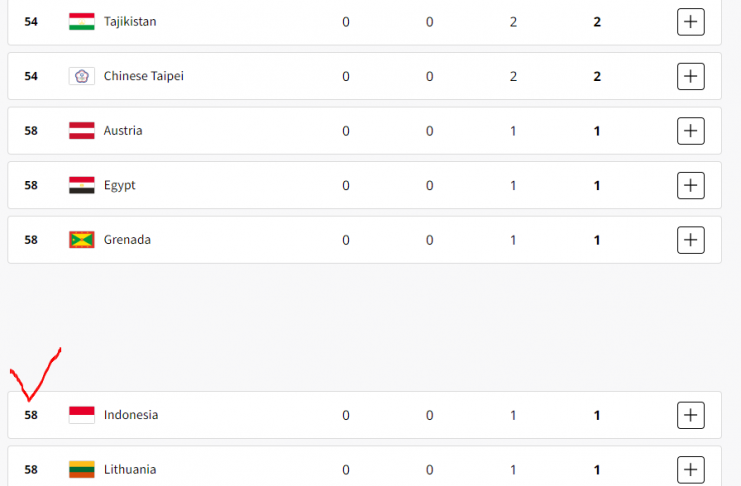Click the Grenada country name
The height and width of the screenshot is (486, 741).
click(128, 240)
